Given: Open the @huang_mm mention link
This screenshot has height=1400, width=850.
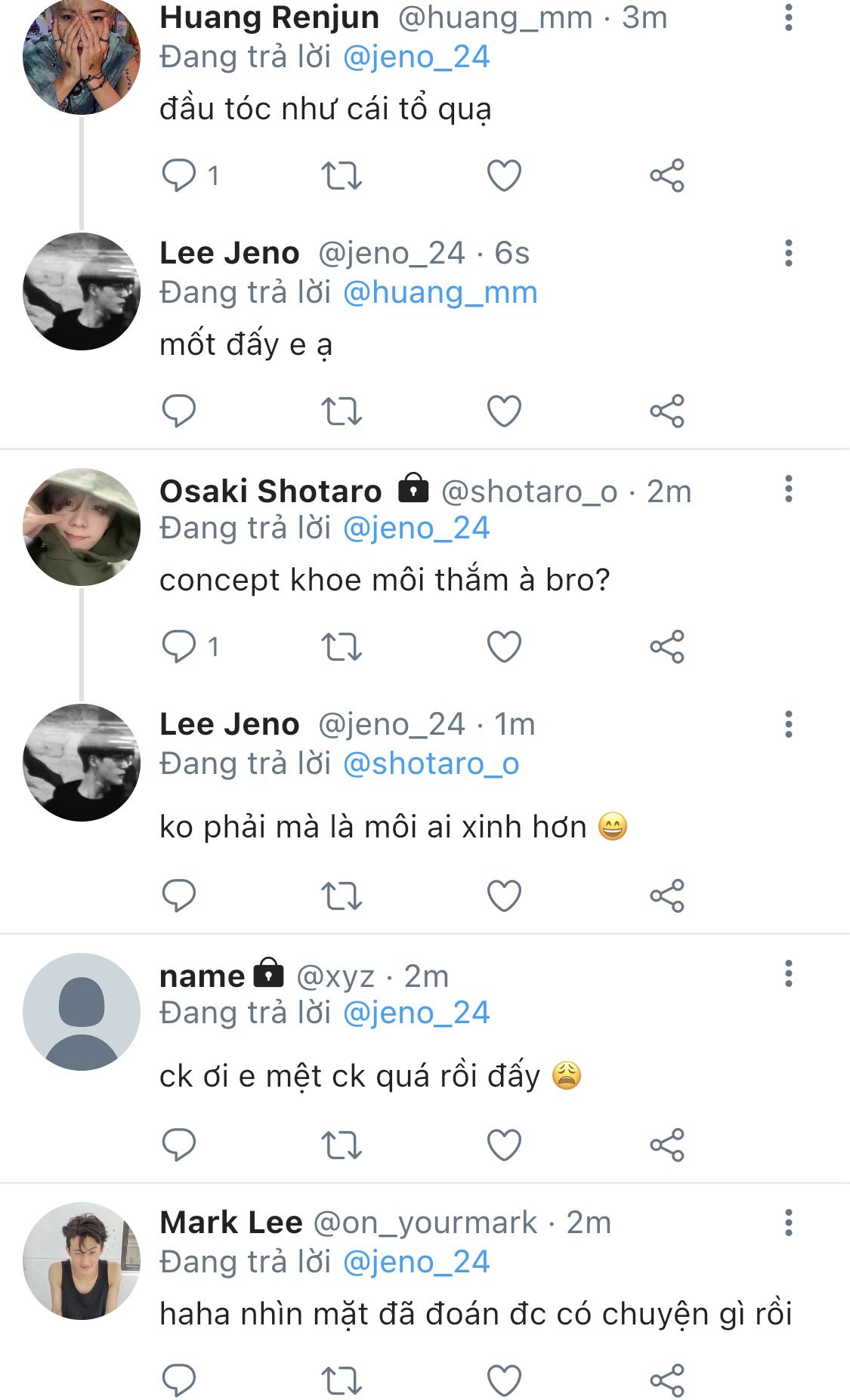Looking at the screenshot, I should point(440,293).
